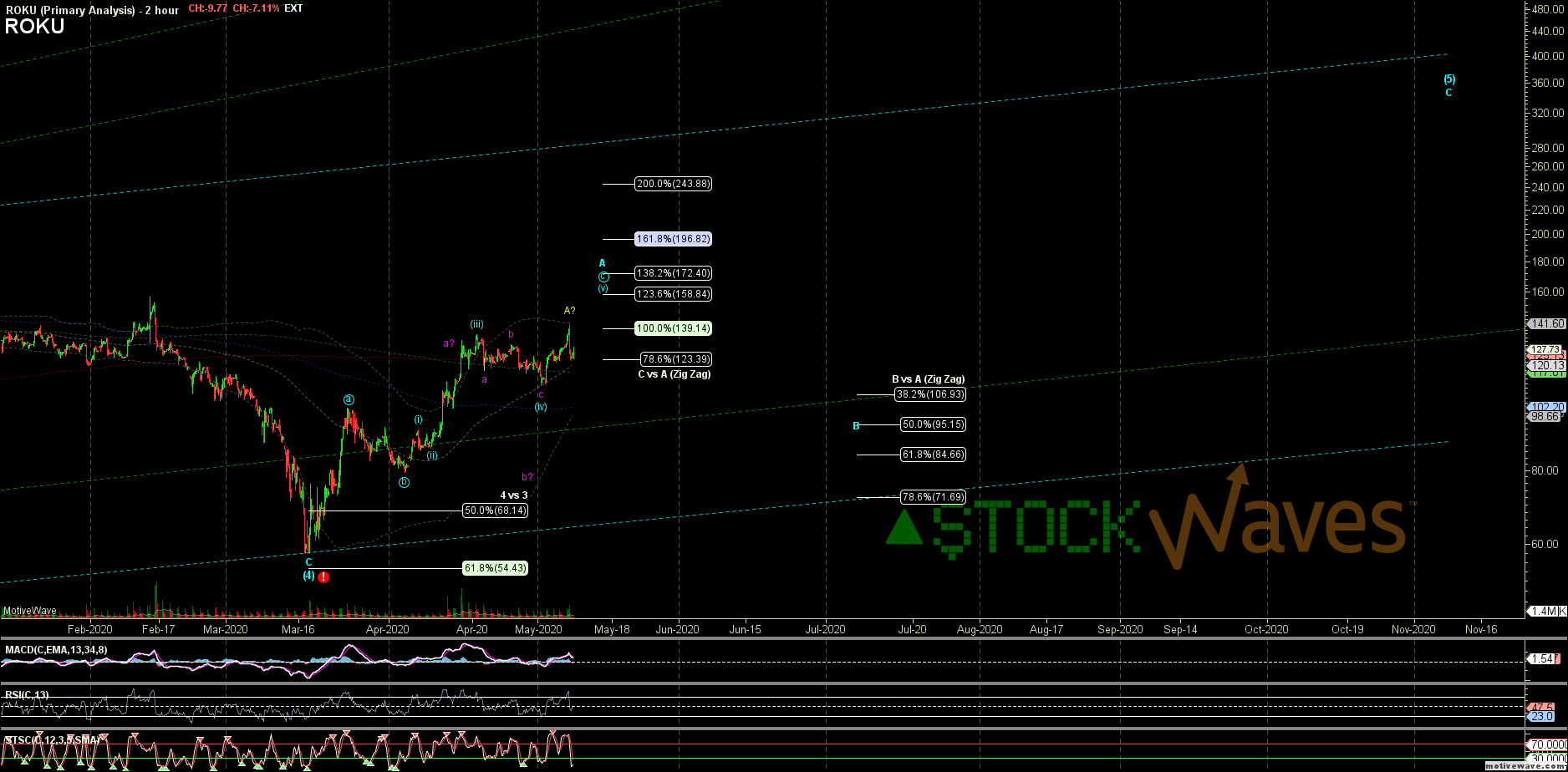
Task: Select the magenta 'b?' wave label
Action: pyautogui.click(x=527, y=477)
